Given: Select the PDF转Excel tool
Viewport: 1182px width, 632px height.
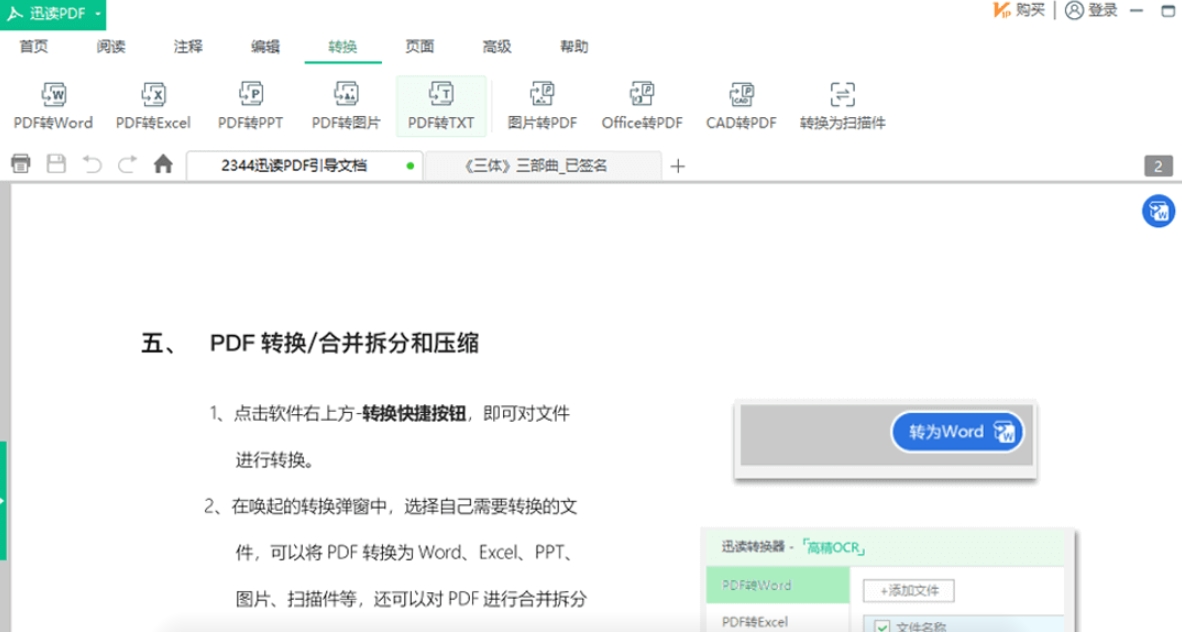Looking at the screenshot, I should click(x=153, y=106).
